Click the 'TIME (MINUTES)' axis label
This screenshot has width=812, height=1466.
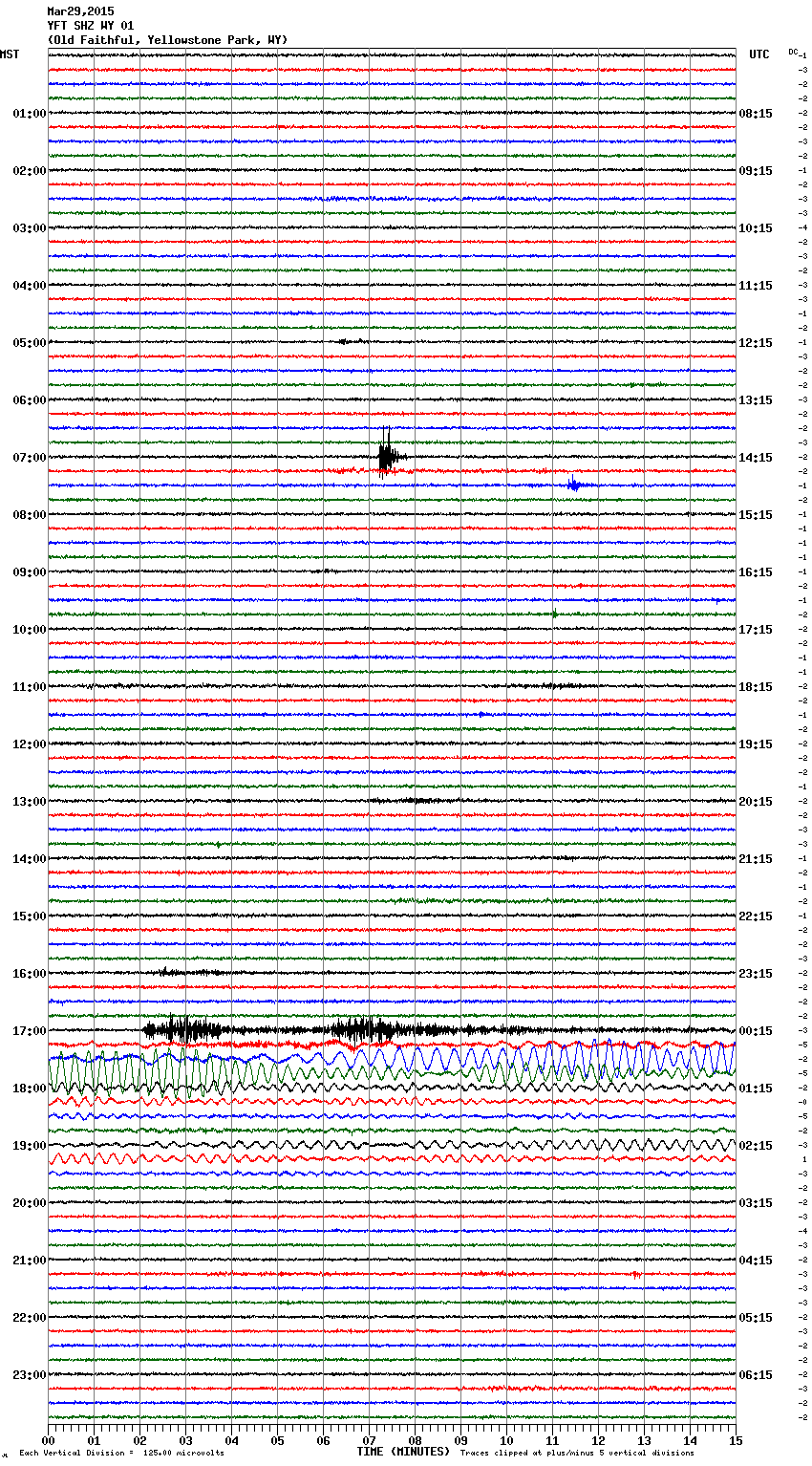403,1452
